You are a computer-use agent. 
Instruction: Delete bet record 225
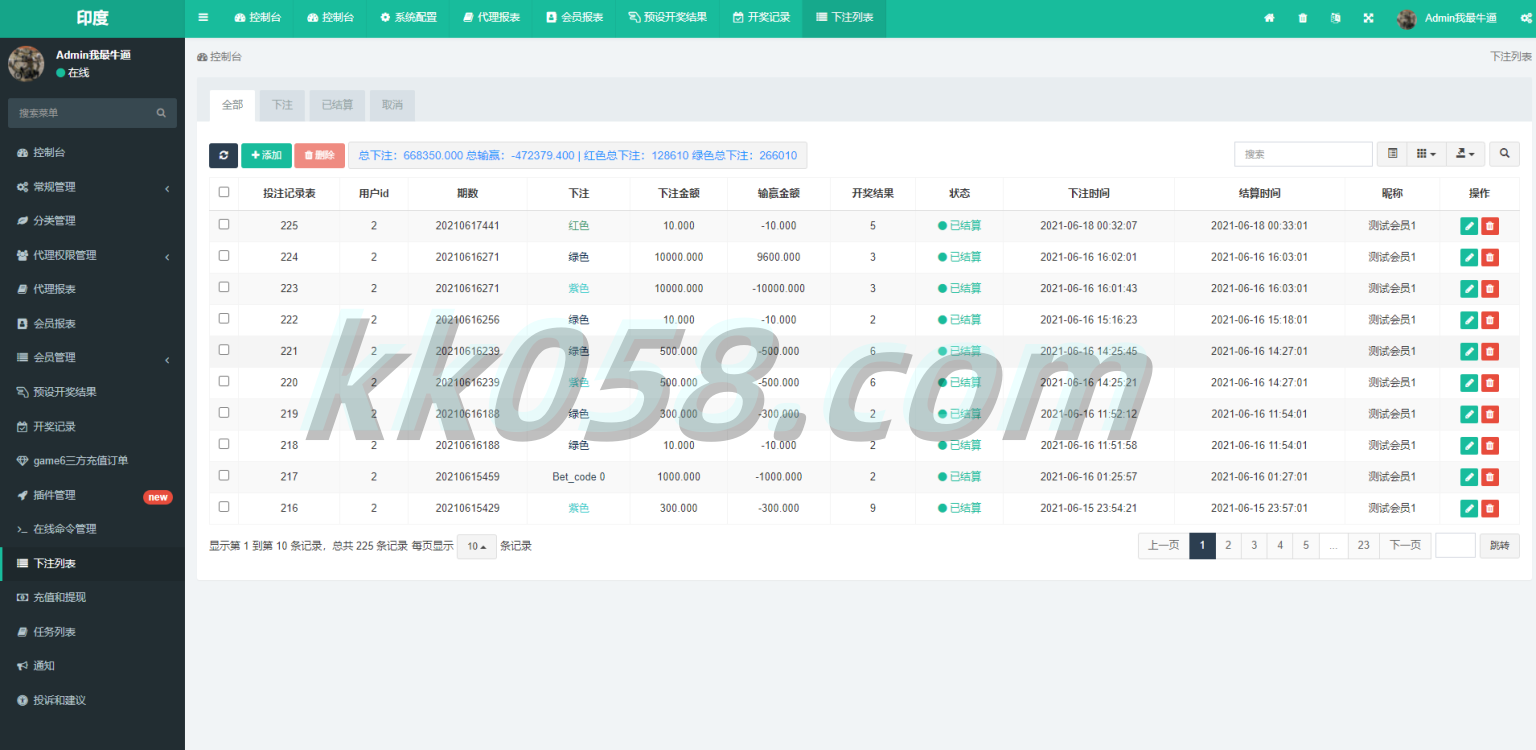click(1490, 226)
